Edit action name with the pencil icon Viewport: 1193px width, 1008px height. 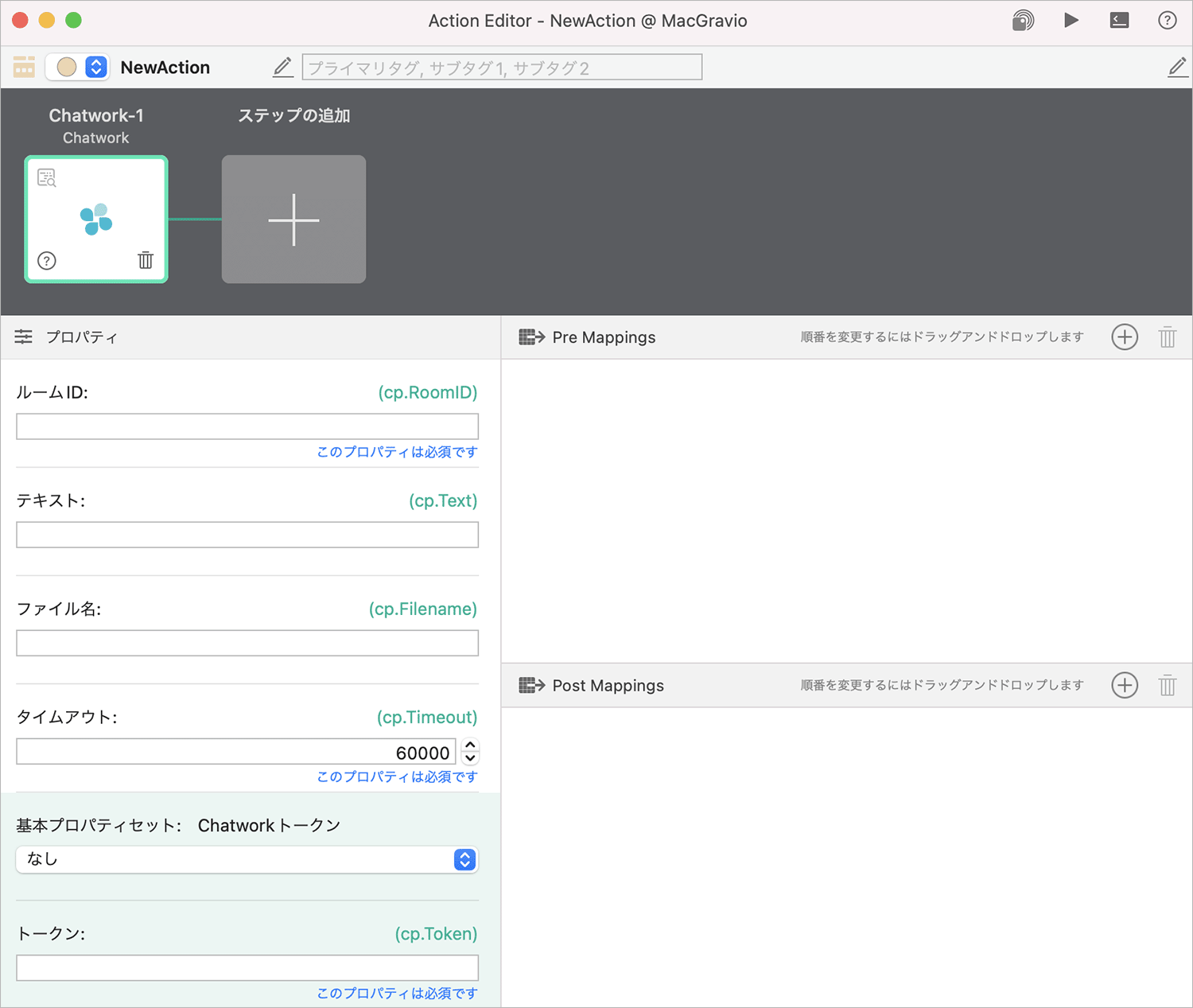coord(283,67)
